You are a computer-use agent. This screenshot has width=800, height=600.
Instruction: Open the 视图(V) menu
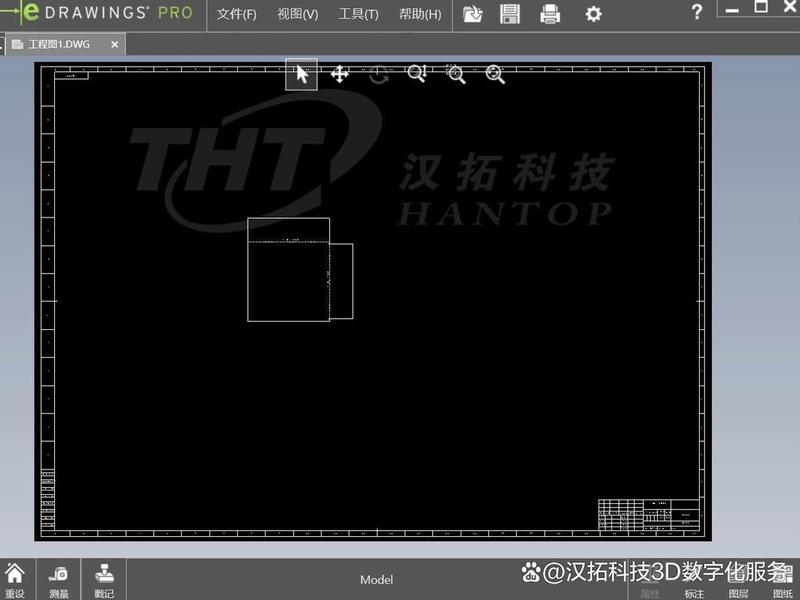[297, 14]
